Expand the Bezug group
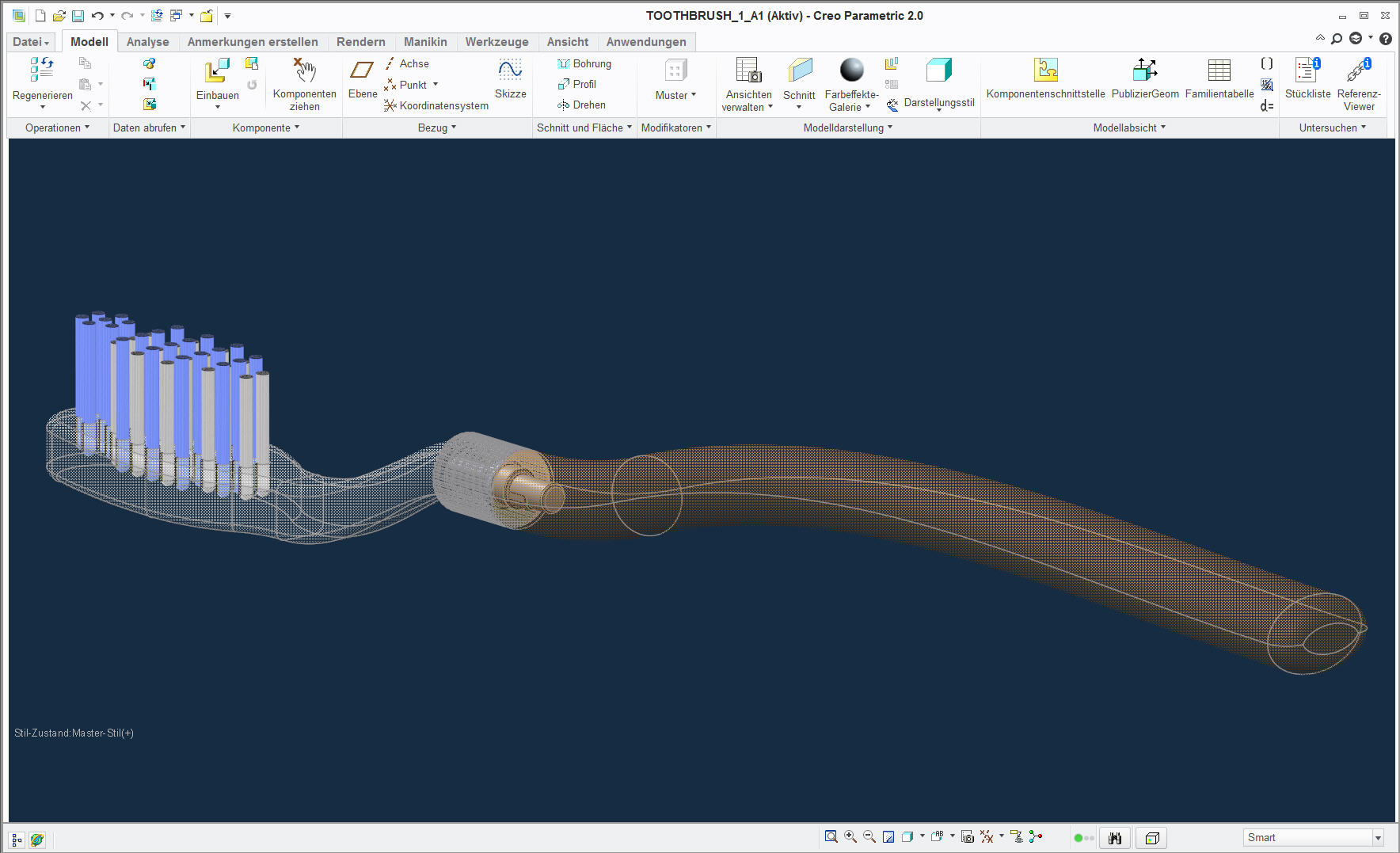 coord(437,128)
